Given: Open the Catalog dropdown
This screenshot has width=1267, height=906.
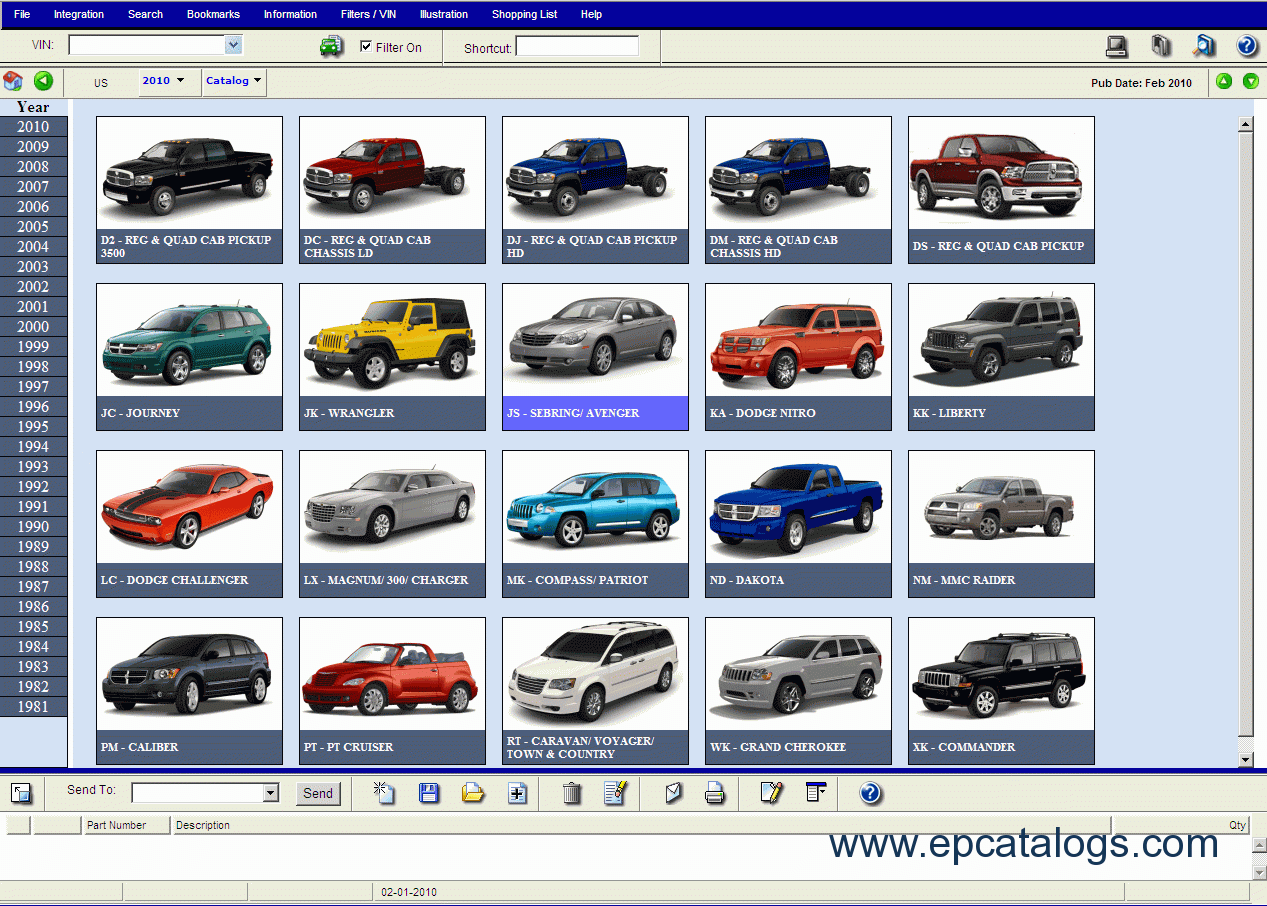Looking at the screenshot, I should point(234,81).
